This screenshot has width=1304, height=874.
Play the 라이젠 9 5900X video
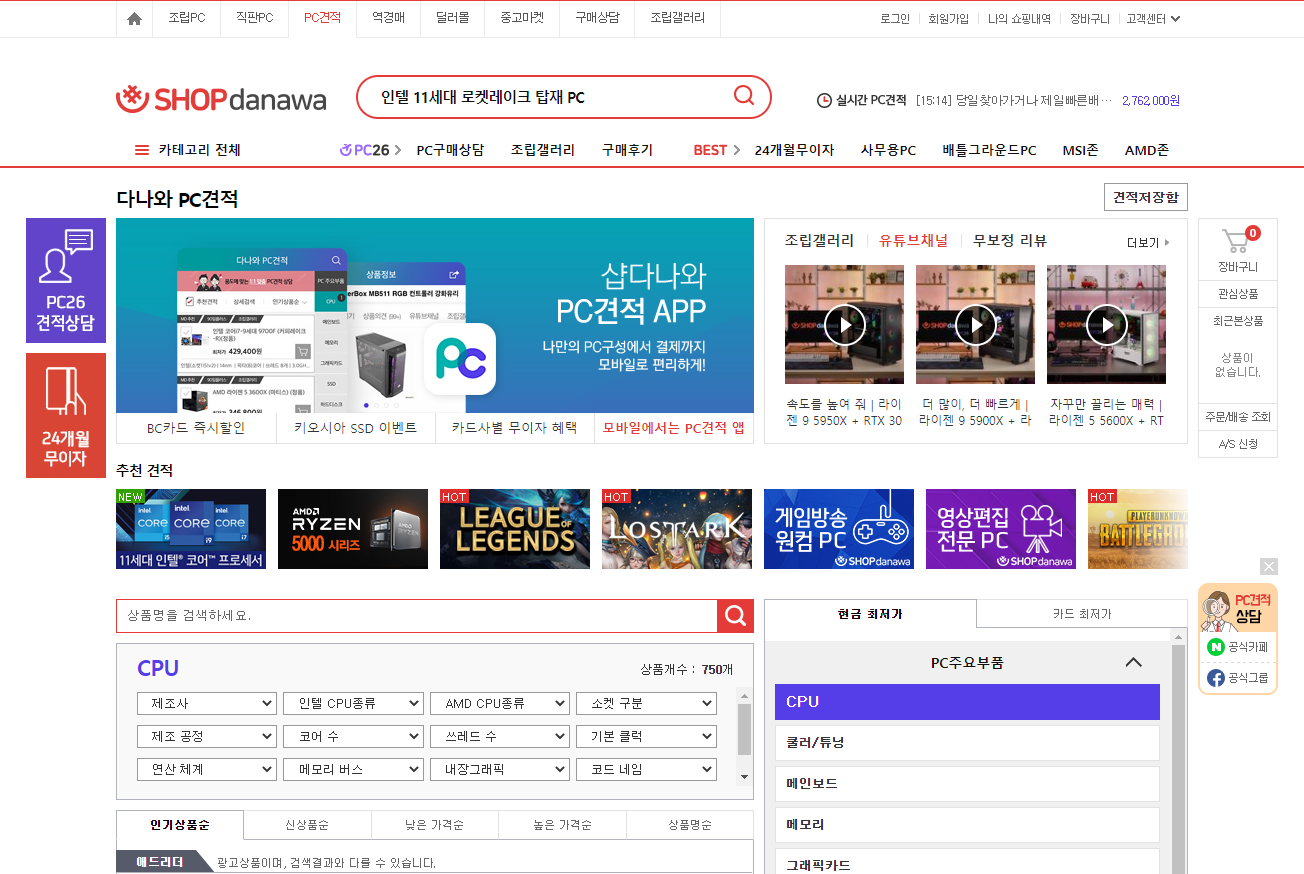tap(975, 324)
